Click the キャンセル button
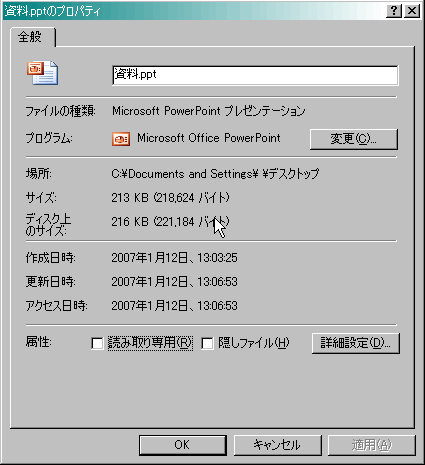 (x=277, y=445)
